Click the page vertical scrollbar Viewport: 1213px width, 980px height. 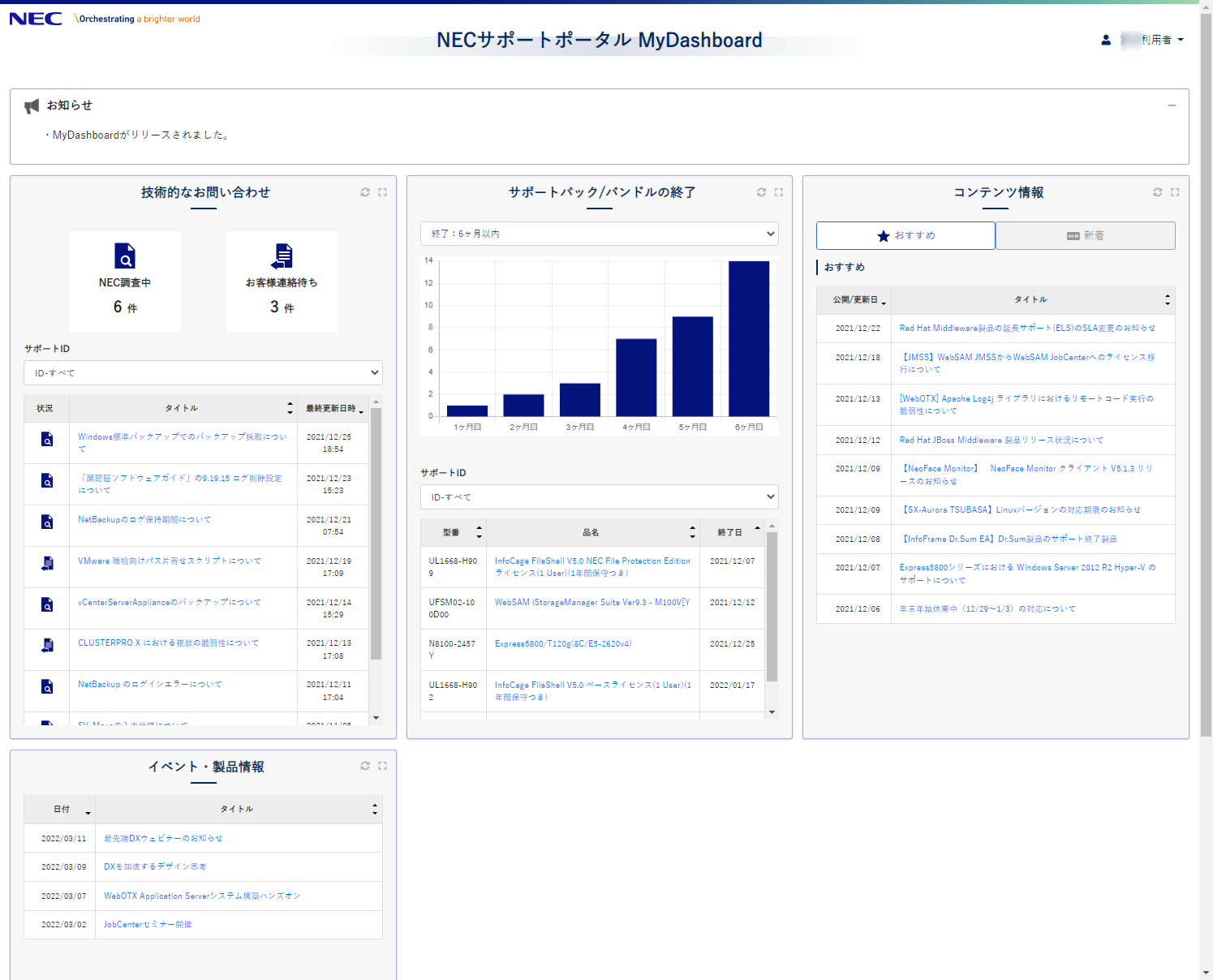[x=1206, y=373]
